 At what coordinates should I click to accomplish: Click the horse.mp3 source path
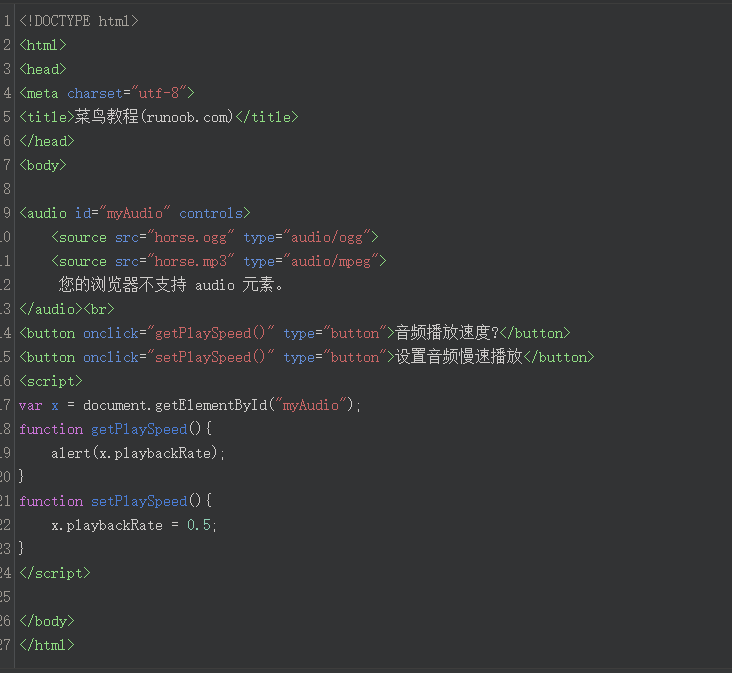click(x=190, y=261)
